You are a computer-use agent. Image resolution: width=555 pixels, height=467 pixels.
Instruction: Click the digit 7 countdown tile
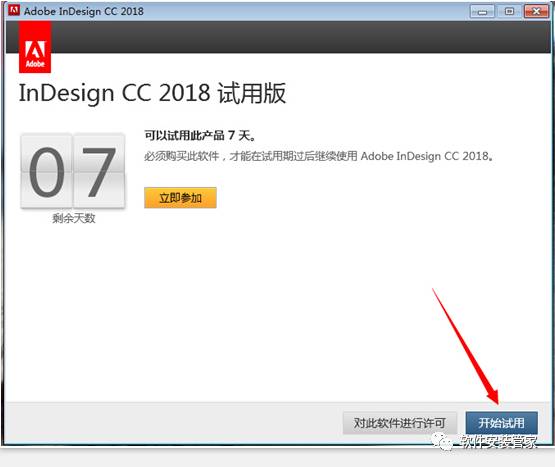tap(99, 171)
